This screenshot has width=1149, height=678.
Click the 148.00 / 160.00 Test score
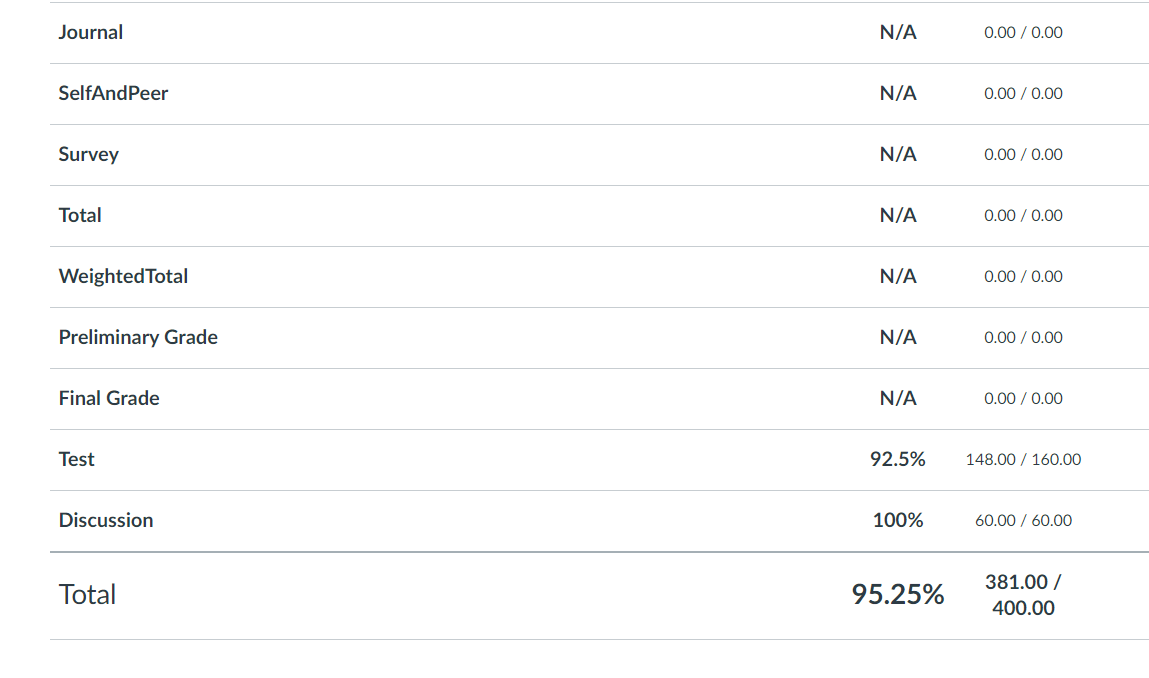1023,460
